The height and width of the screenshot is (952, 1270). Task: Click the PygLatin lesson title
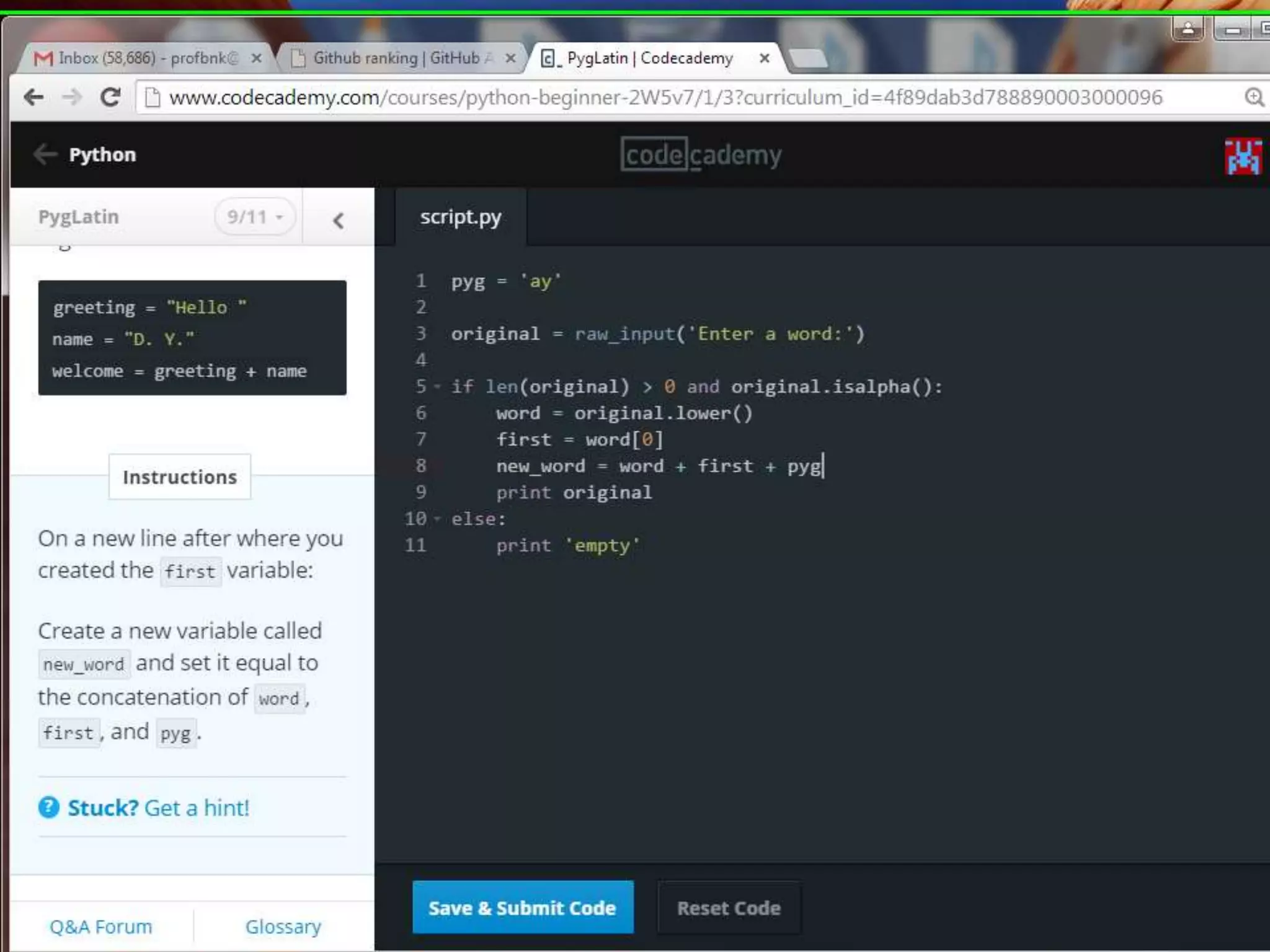coord(79,217)
